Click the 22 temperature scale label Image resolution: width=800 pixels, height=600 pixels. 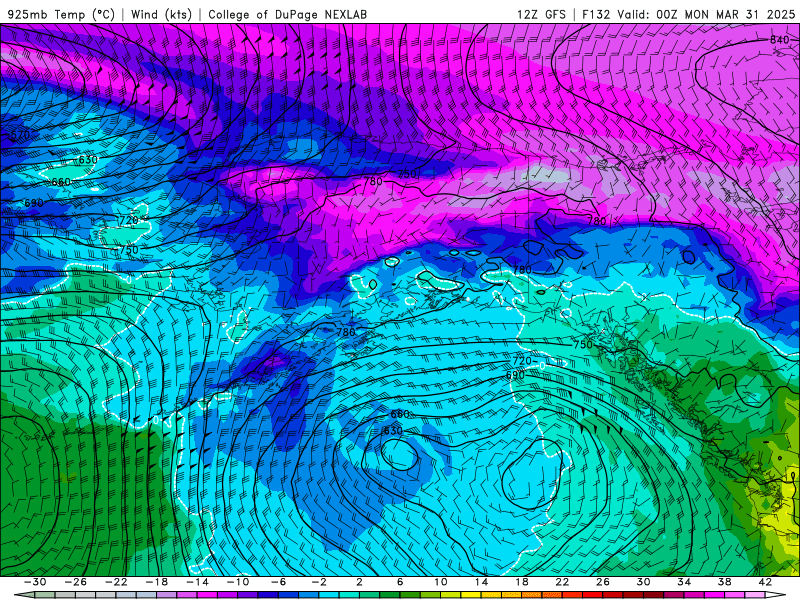click(562, 582)
